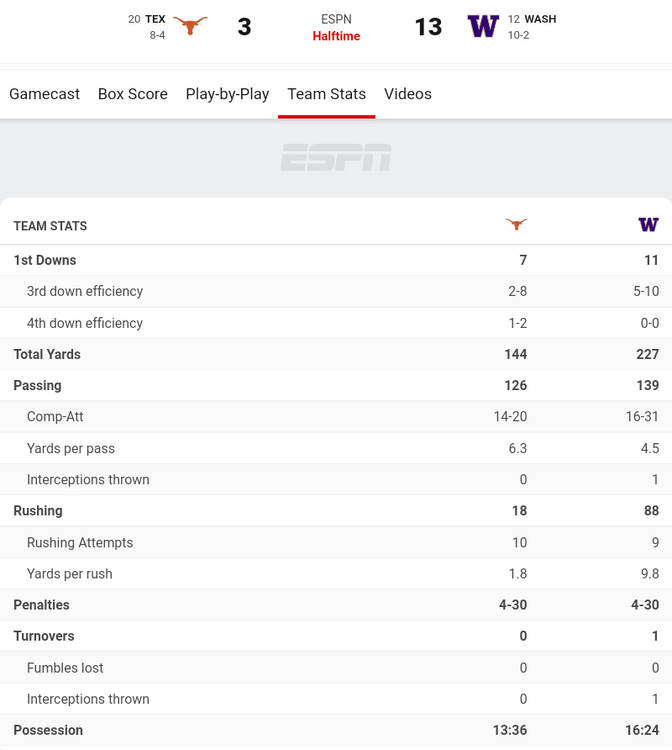Click the ESPN watermark logo
672x750 pixels.
336,158
